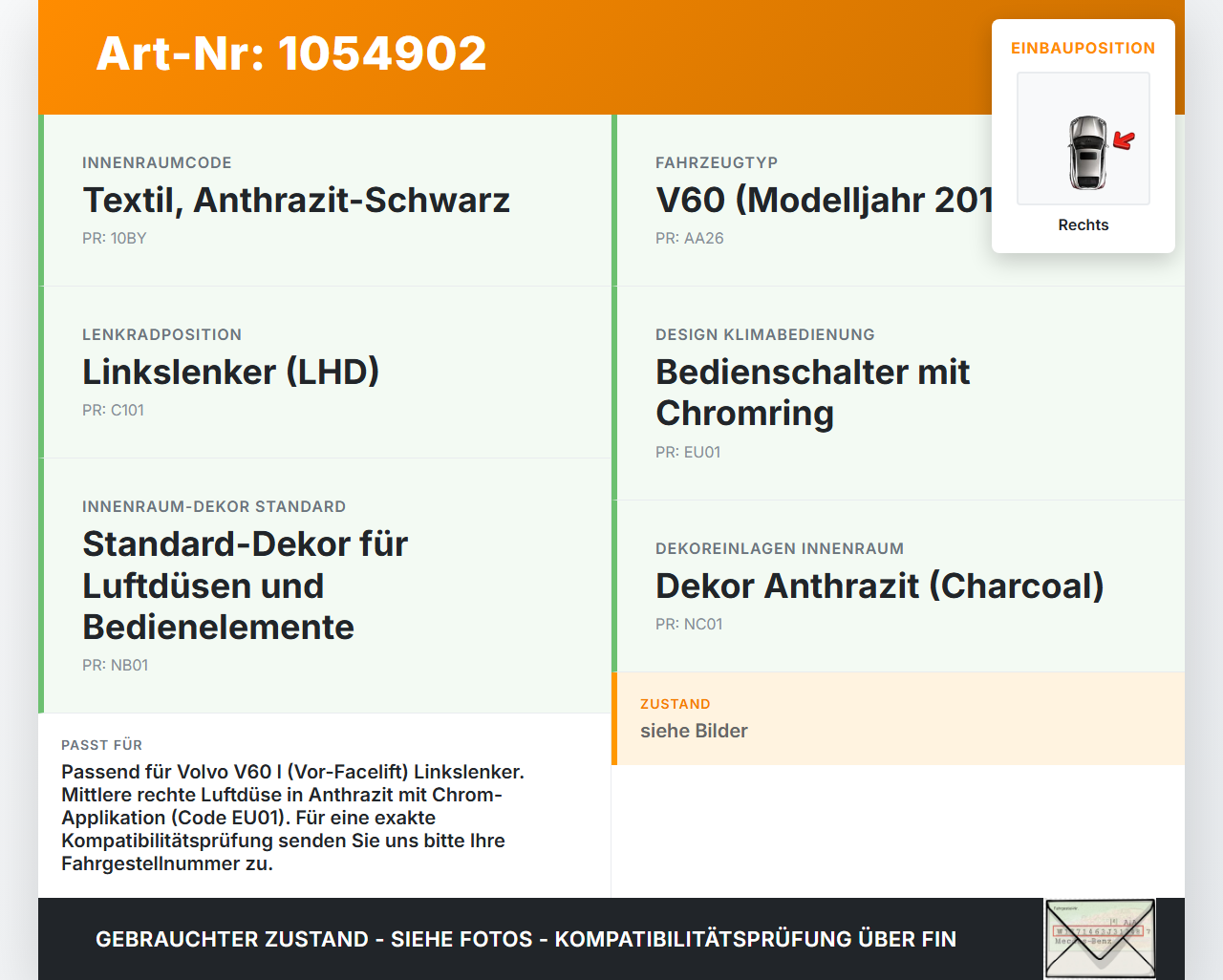Click the DESIGN KLIMABEDIENUNG label

(x=765, y=334)
